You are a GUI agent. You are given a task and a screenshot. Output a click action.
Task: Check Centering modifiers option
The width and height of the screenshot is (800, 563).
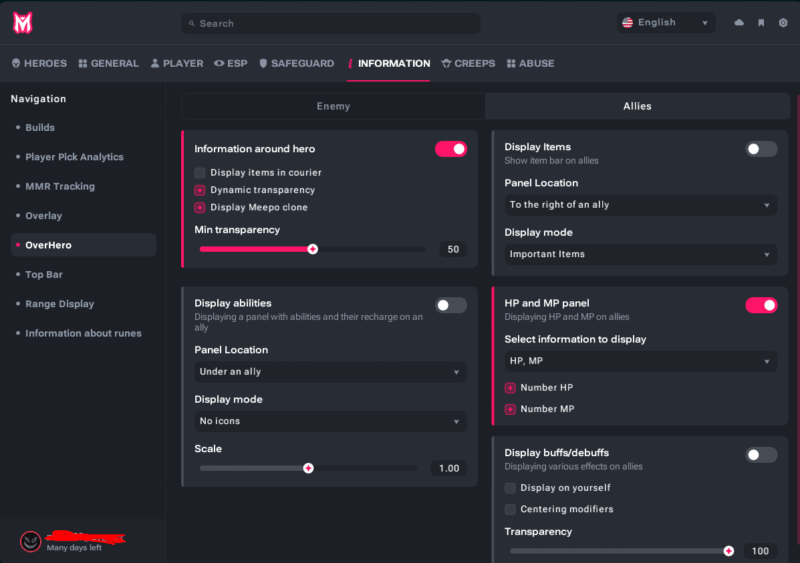point(510,509)
